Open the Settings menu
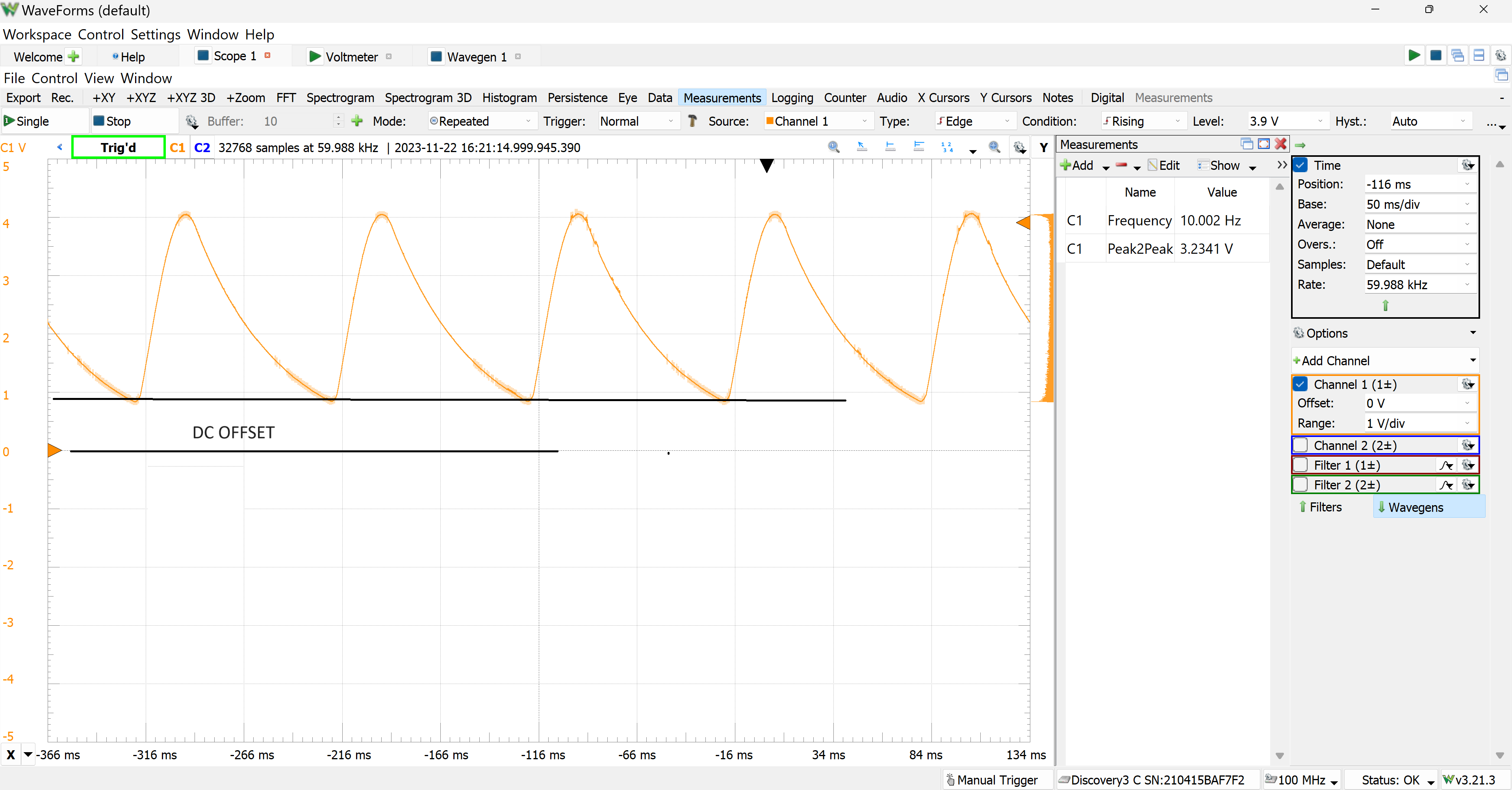This screenshot has height=790, width=1512. tap(156, 35)
